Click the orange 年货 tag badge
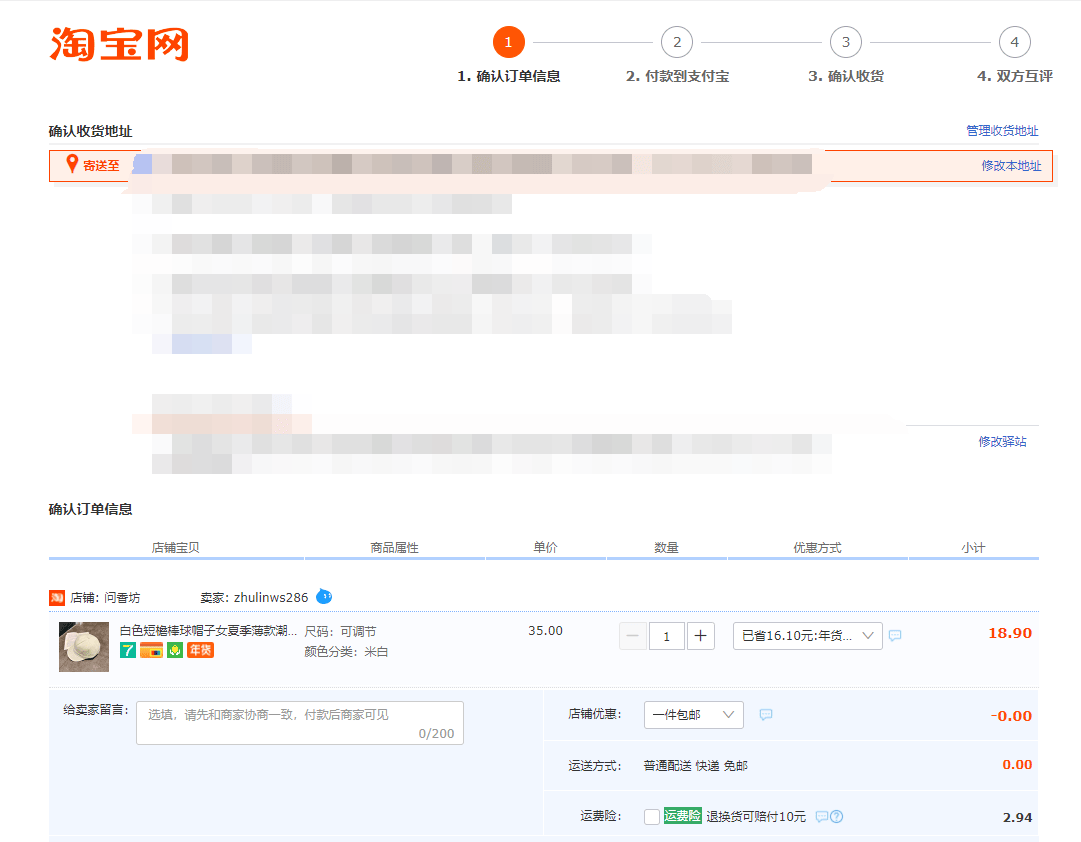The width and height of the screenshot is (1081, 842). (201, 650)
